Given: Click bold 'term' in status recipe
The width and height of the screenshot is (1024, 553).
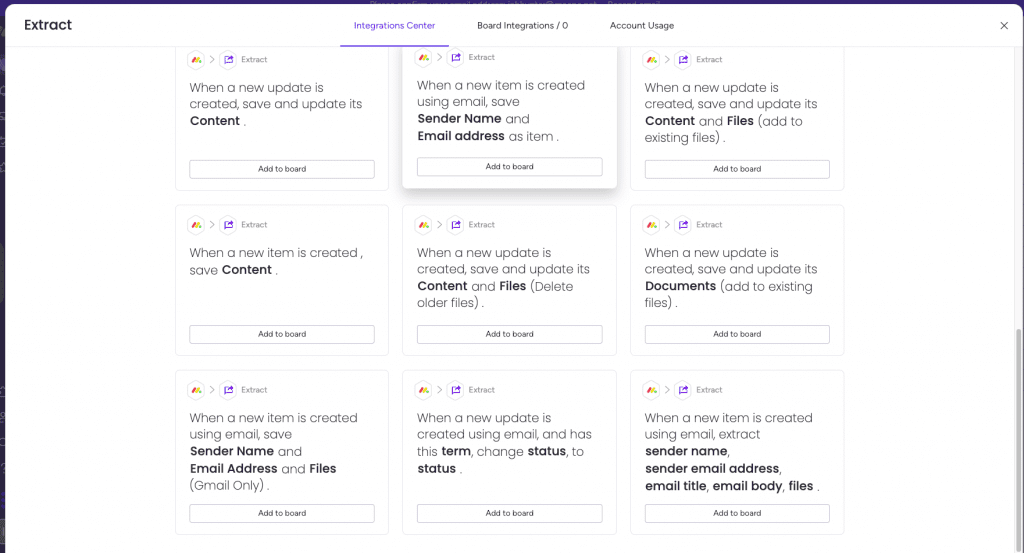Looking at the screenshot, I should [x=456, y=451].
